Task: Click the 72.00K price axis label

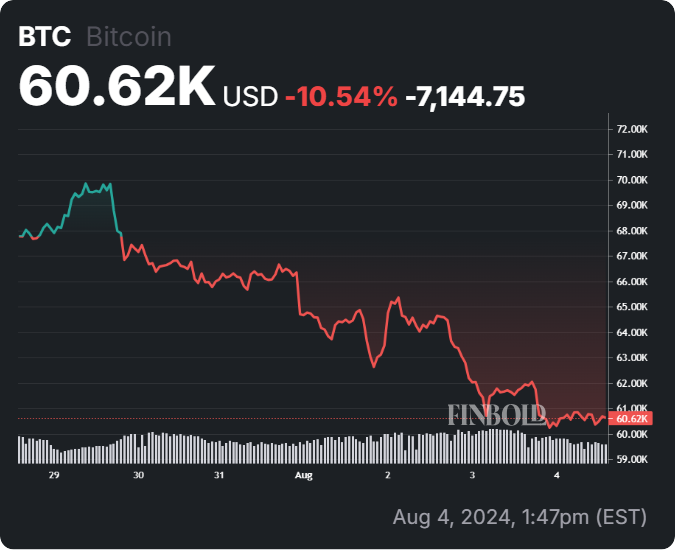Action: click(x=631, y=129)
